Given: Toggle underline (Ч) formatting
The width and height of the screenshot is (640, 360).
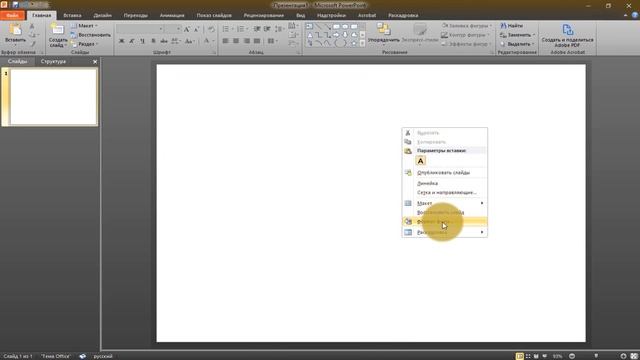Looking at the screenshot, I should (142, 41).
